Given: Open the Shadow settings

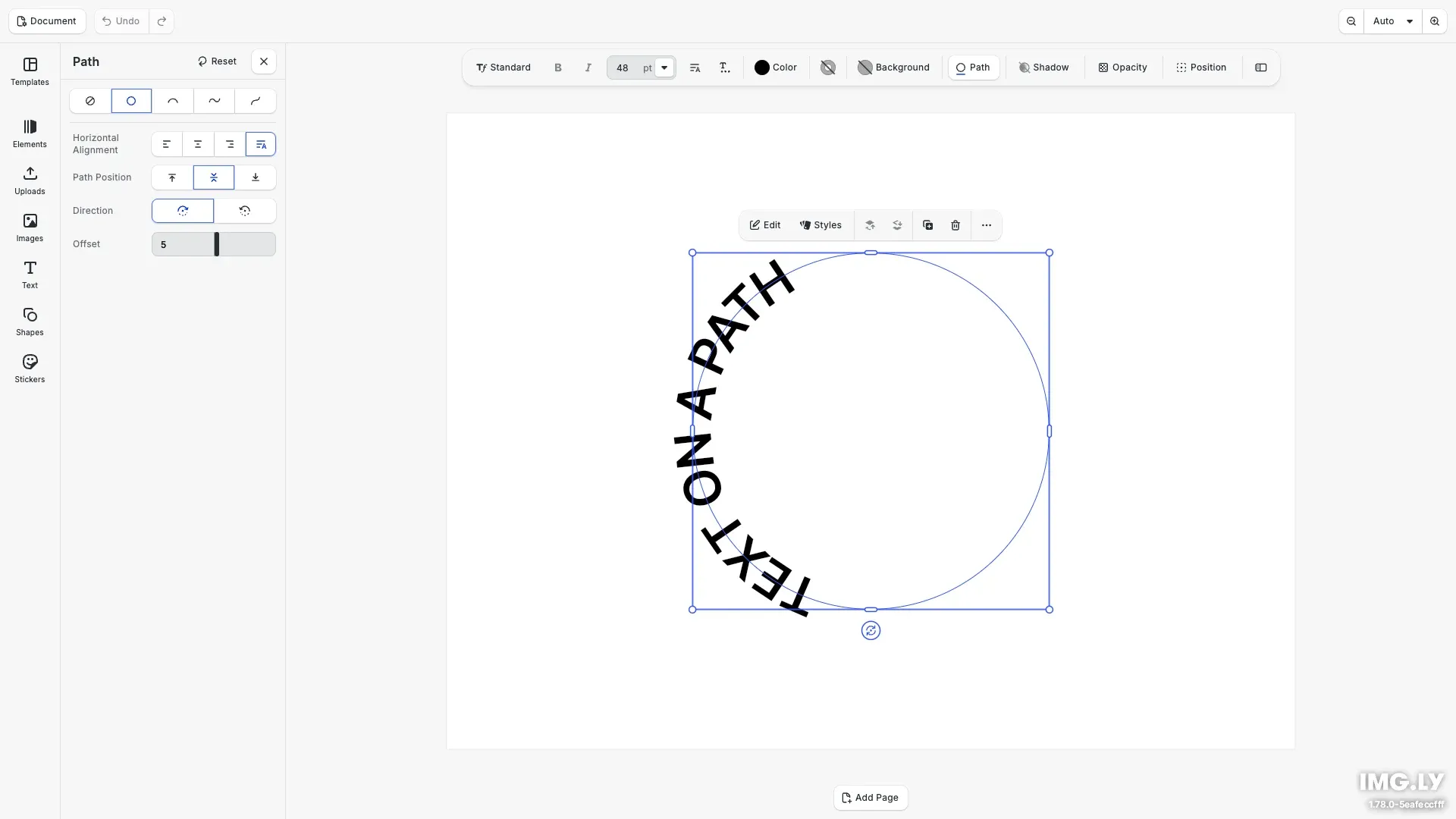Looking at the screenshot, I should coord(1043,67).
